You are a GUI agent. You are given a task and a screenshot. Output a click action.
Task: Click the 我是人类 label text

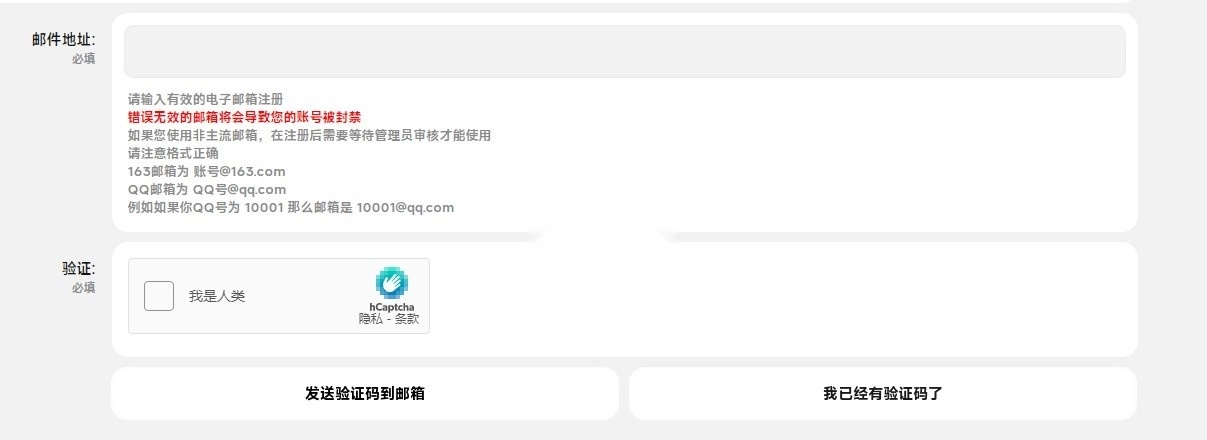[217, 296]
